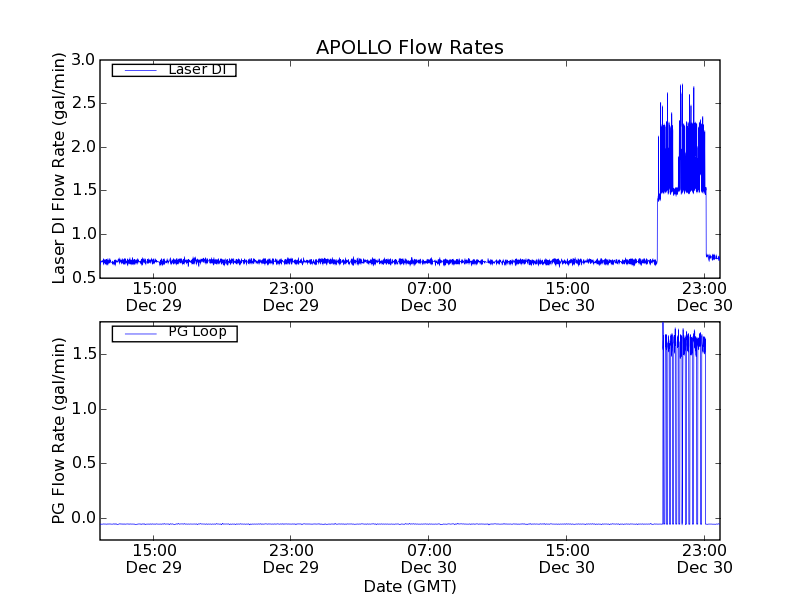Click 15:00 Dec 29 tick under PG Loop chart
The width and height of the screenshot is (800, 600).
154,558
